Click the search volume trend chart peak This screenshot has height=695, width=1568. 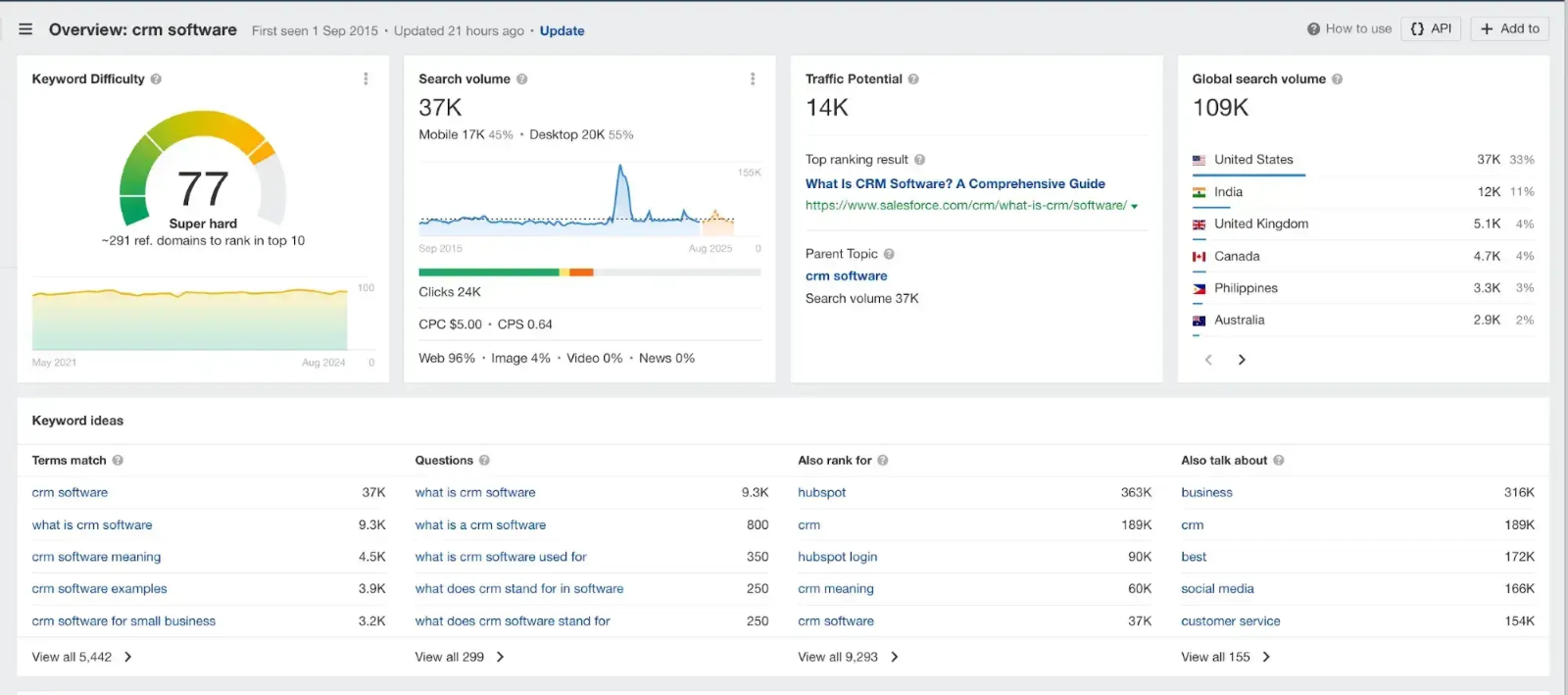[620, 169]
